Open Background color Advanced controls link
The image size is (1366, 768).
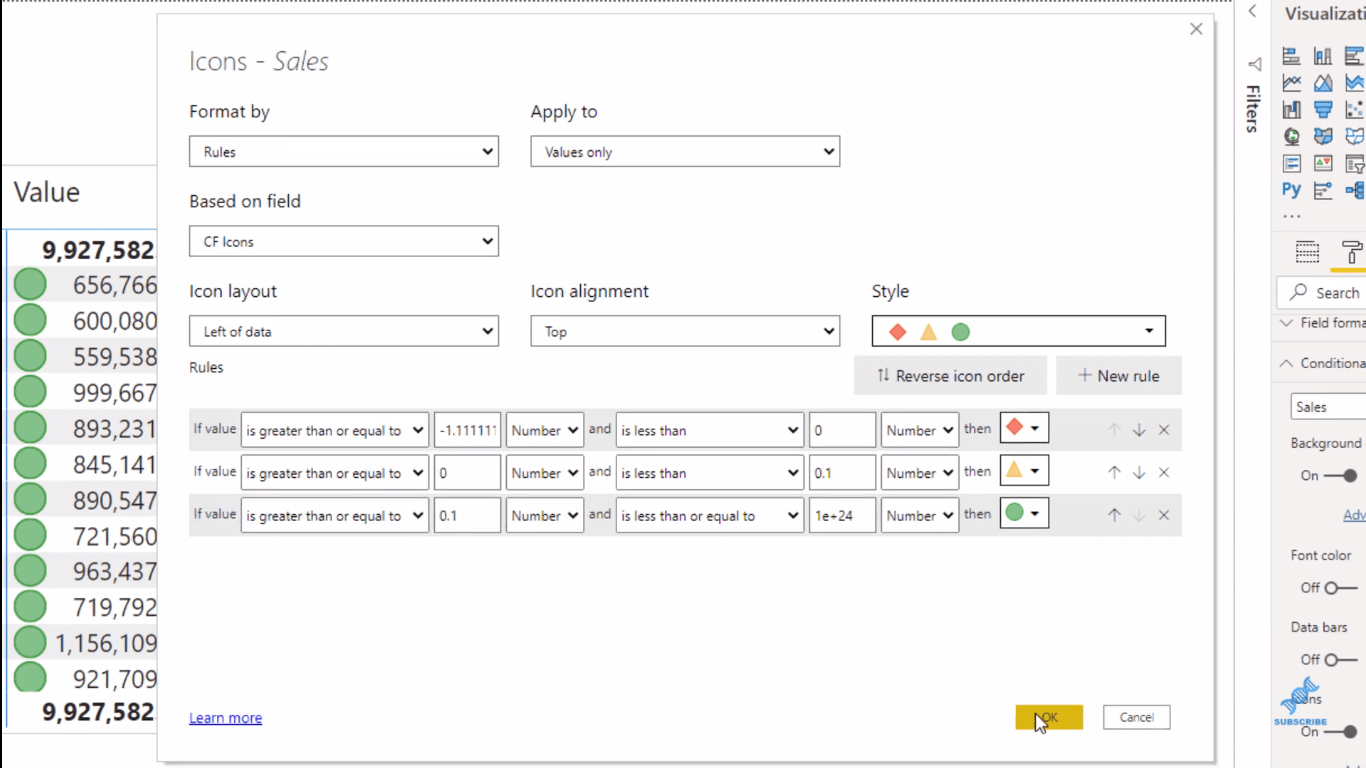pos(1355,515)
